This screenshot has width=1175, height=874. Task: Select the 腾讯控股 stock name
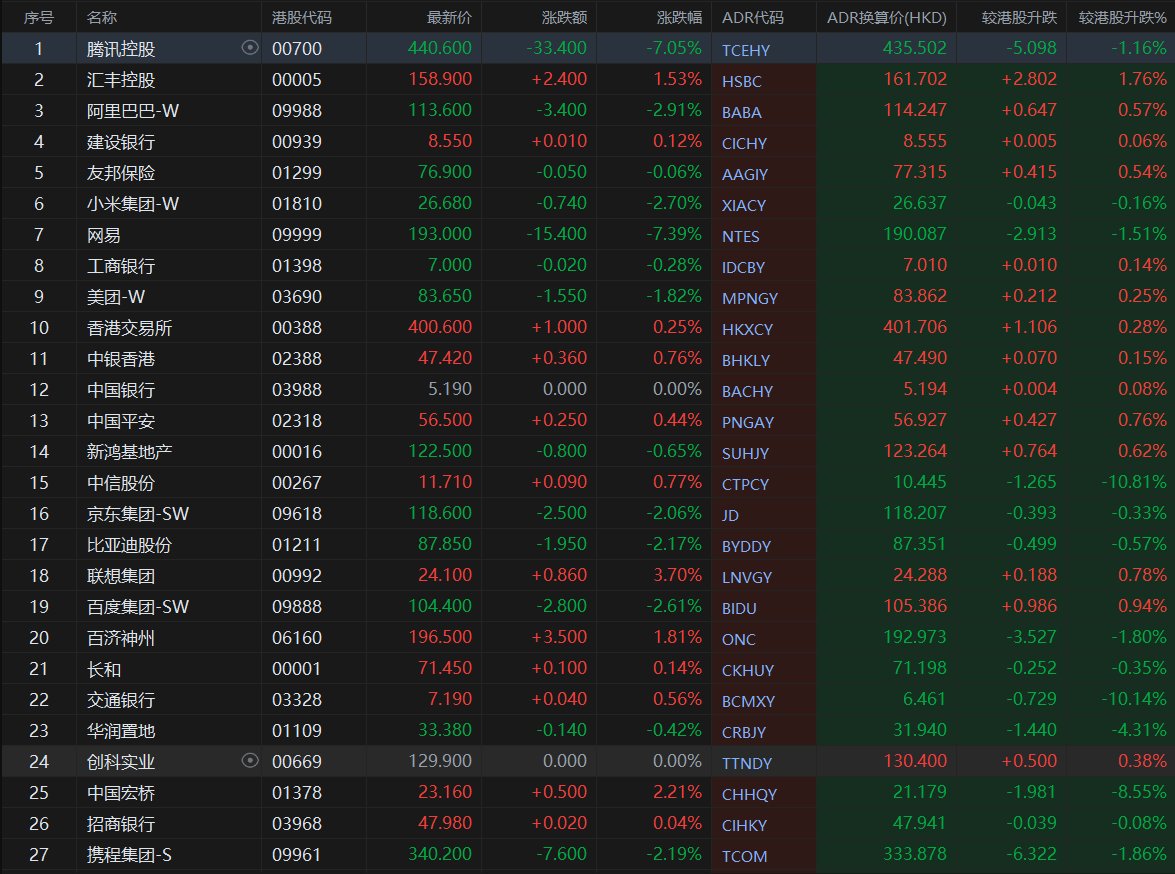(x=121, y=49)
